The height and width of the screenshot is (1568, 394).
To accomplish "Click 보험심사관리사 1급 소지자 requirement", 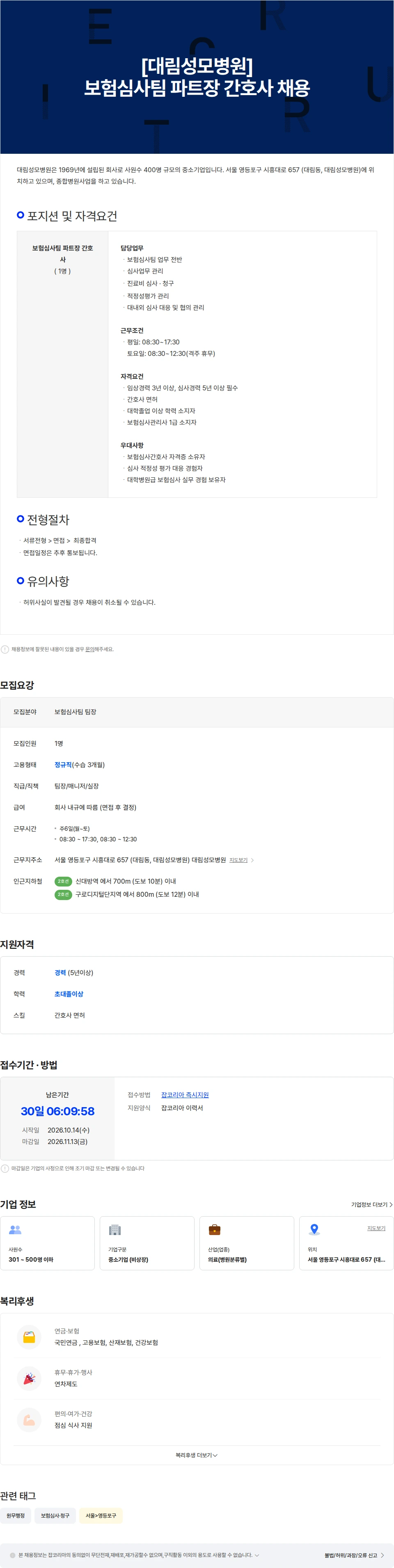I will [161, 422].
